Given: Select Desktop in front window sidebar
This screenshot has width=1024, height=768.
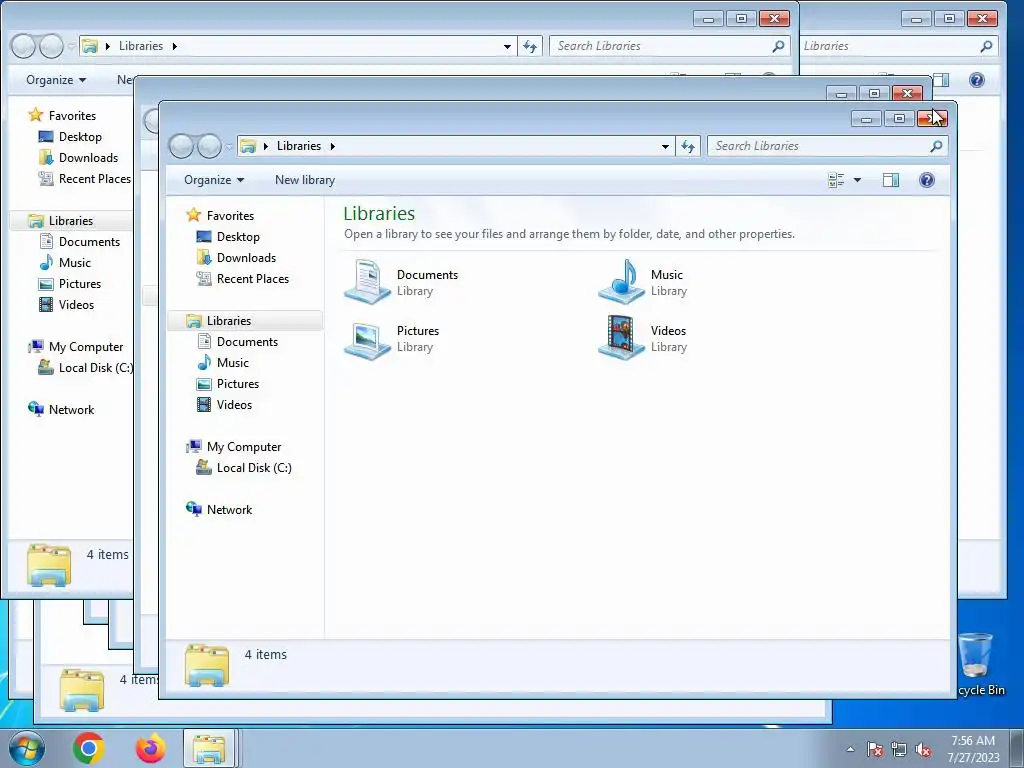Looking at the screenshot, I should pyautogui.click(x=228, y=236).
